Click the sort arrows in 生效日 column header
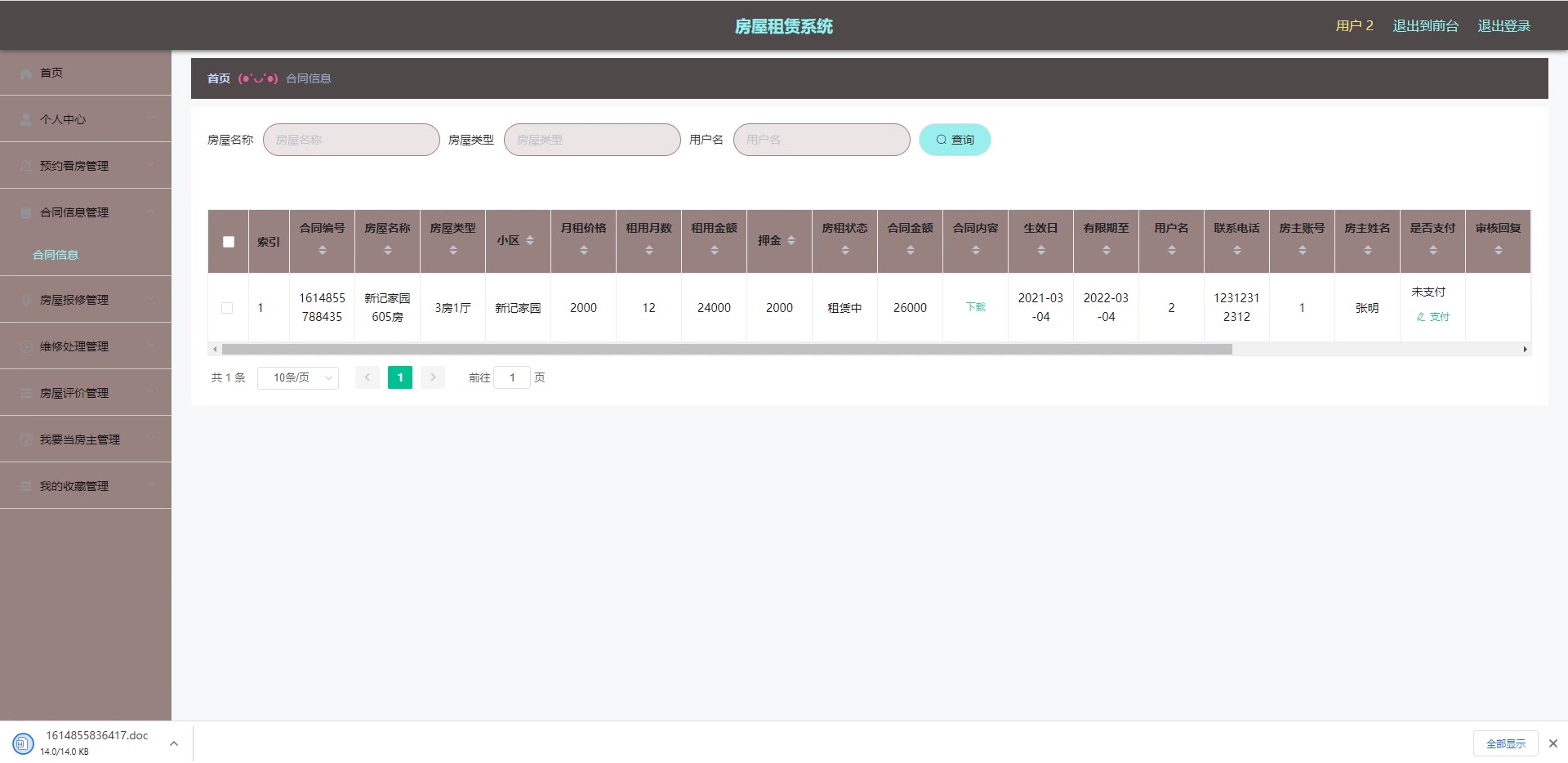 [1041, 250]
